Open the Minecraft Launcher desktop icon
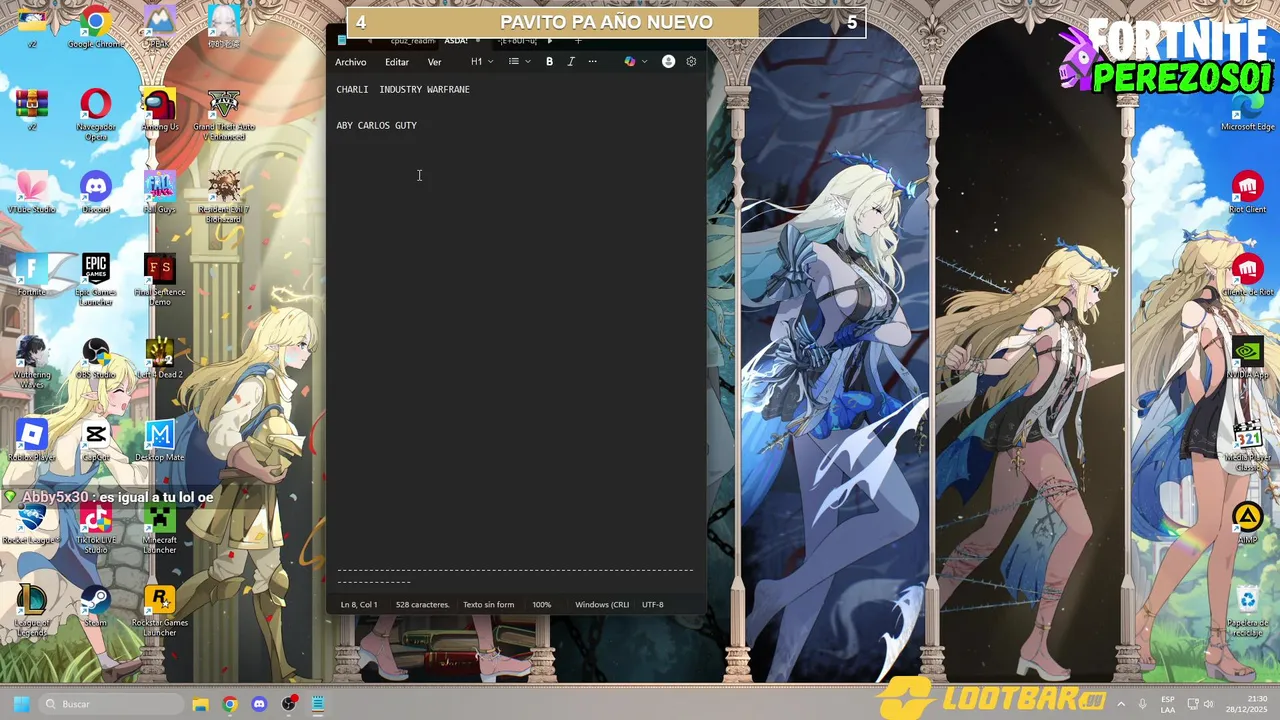1280x720 pixels. [160, 527]
